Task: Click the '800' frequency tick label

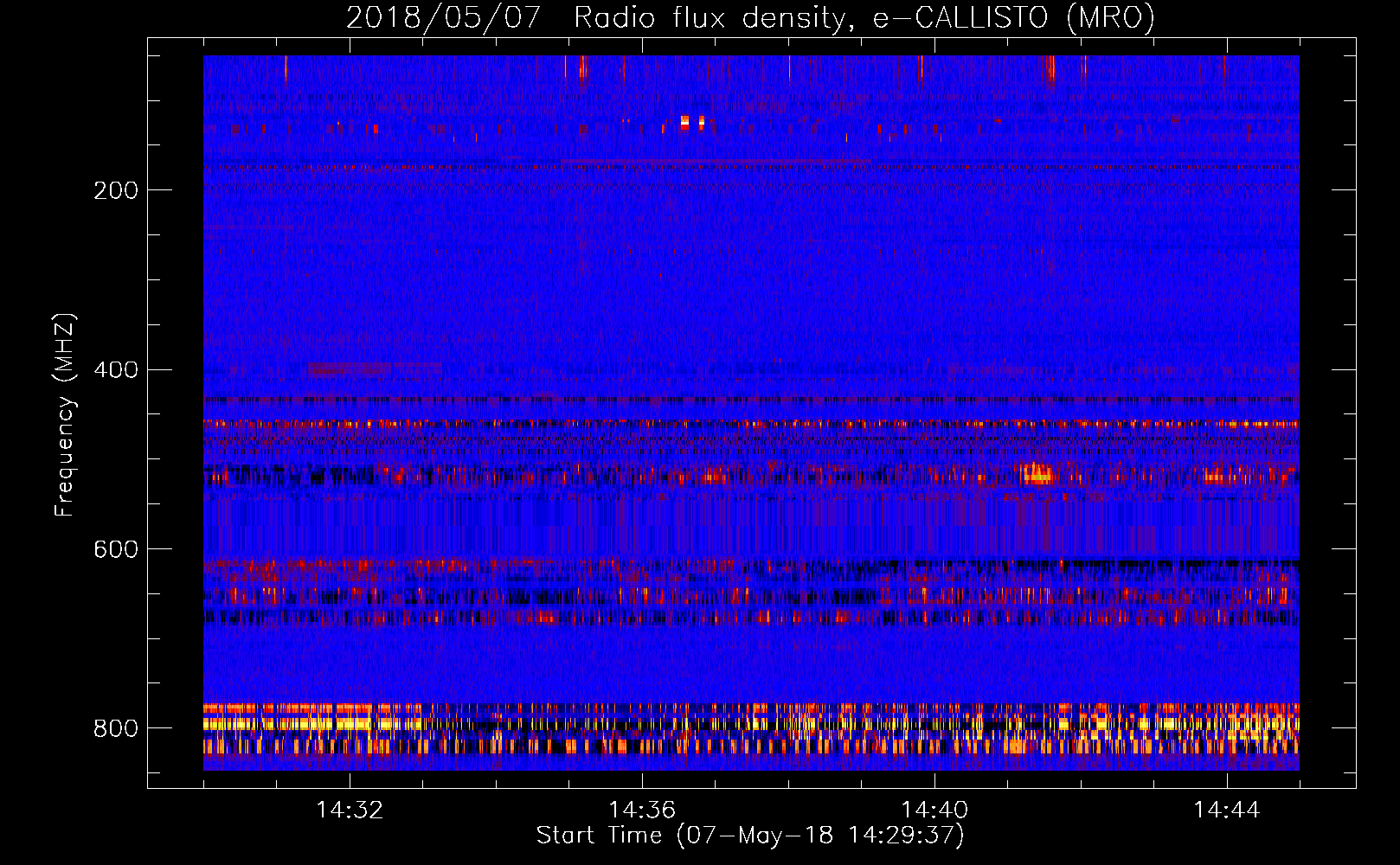Action: [x=116, y=729]
